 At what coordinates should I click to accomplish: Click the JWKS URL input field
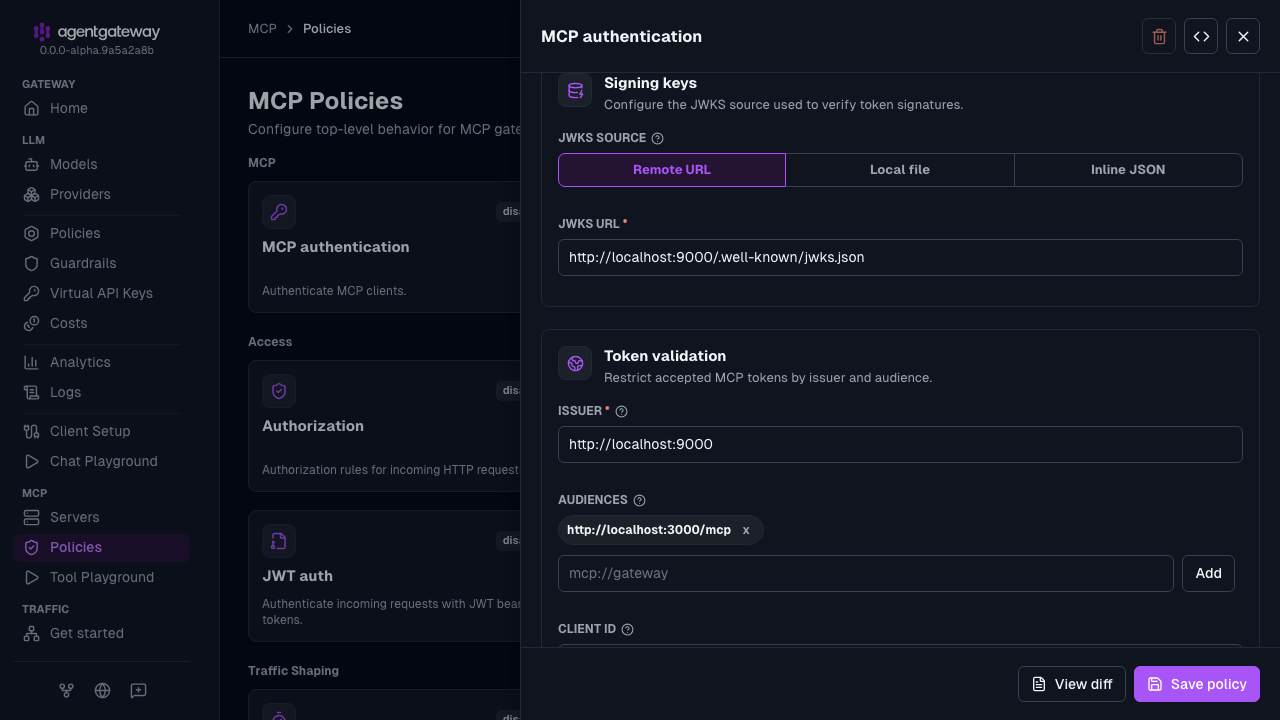tap(900, 257)
